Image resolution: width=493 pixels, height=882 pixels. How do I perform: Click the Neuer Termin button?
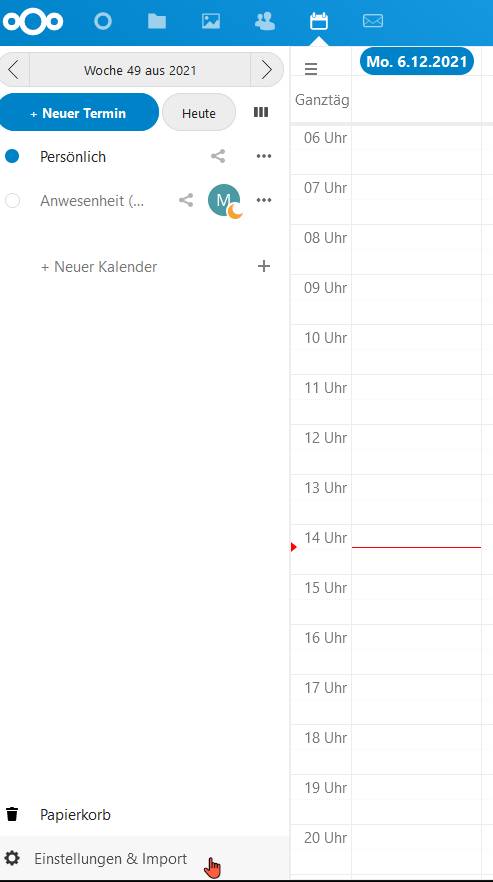coord(78,113)
